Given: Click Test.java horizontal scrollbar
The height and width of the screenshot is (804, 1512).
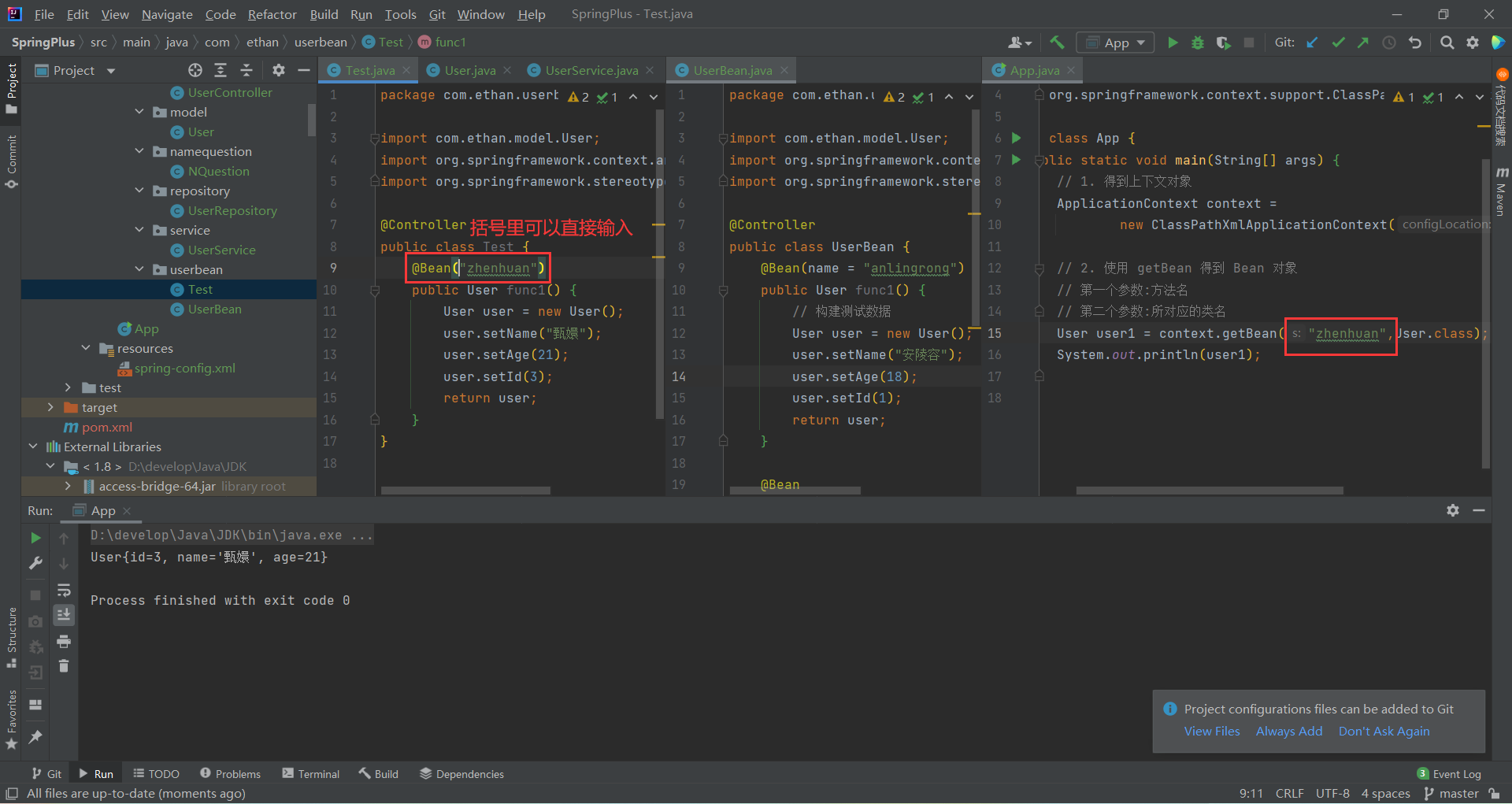Looking at the screenshot, I should pos(465,491).
